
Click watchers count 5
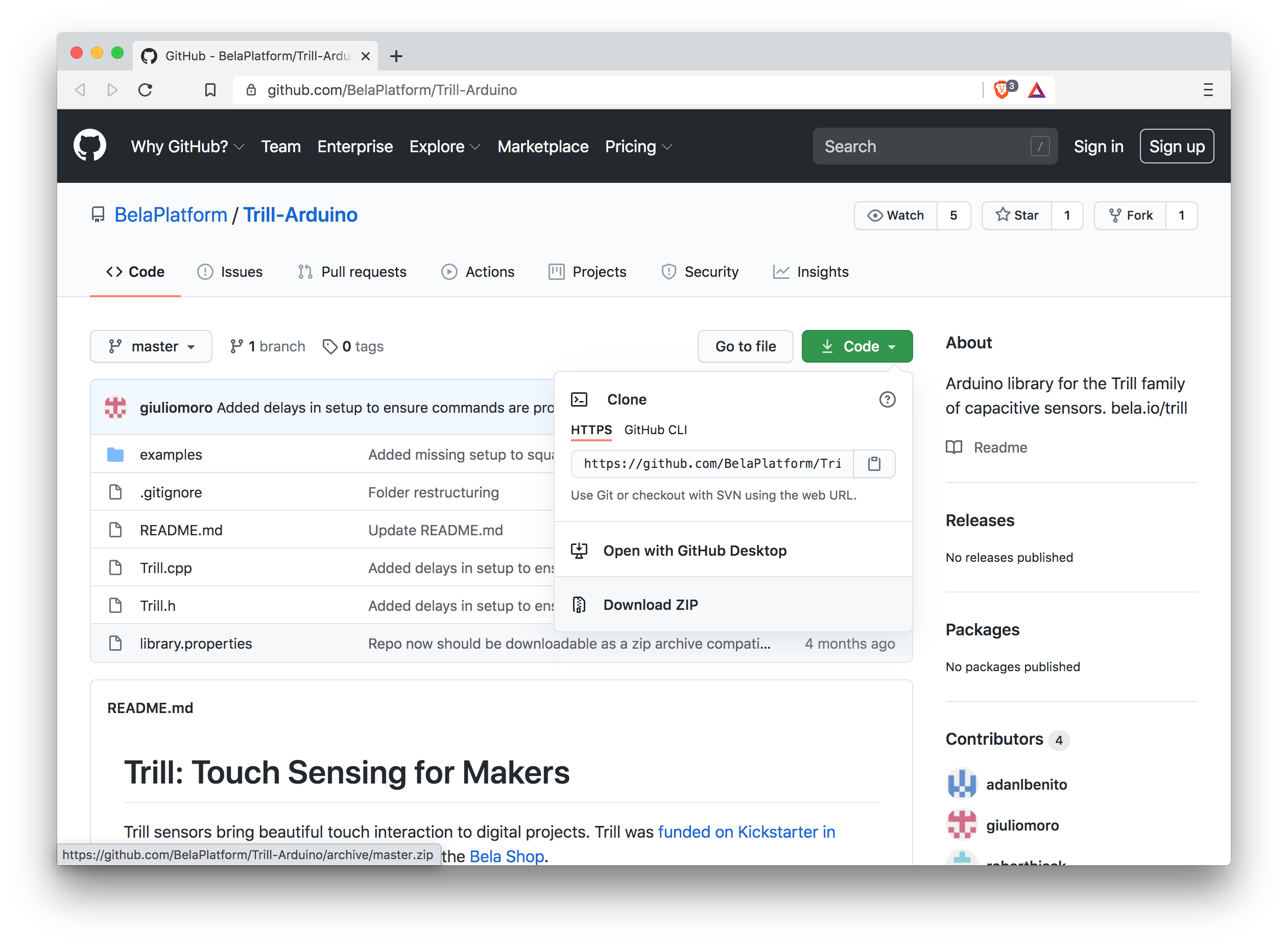953,216
